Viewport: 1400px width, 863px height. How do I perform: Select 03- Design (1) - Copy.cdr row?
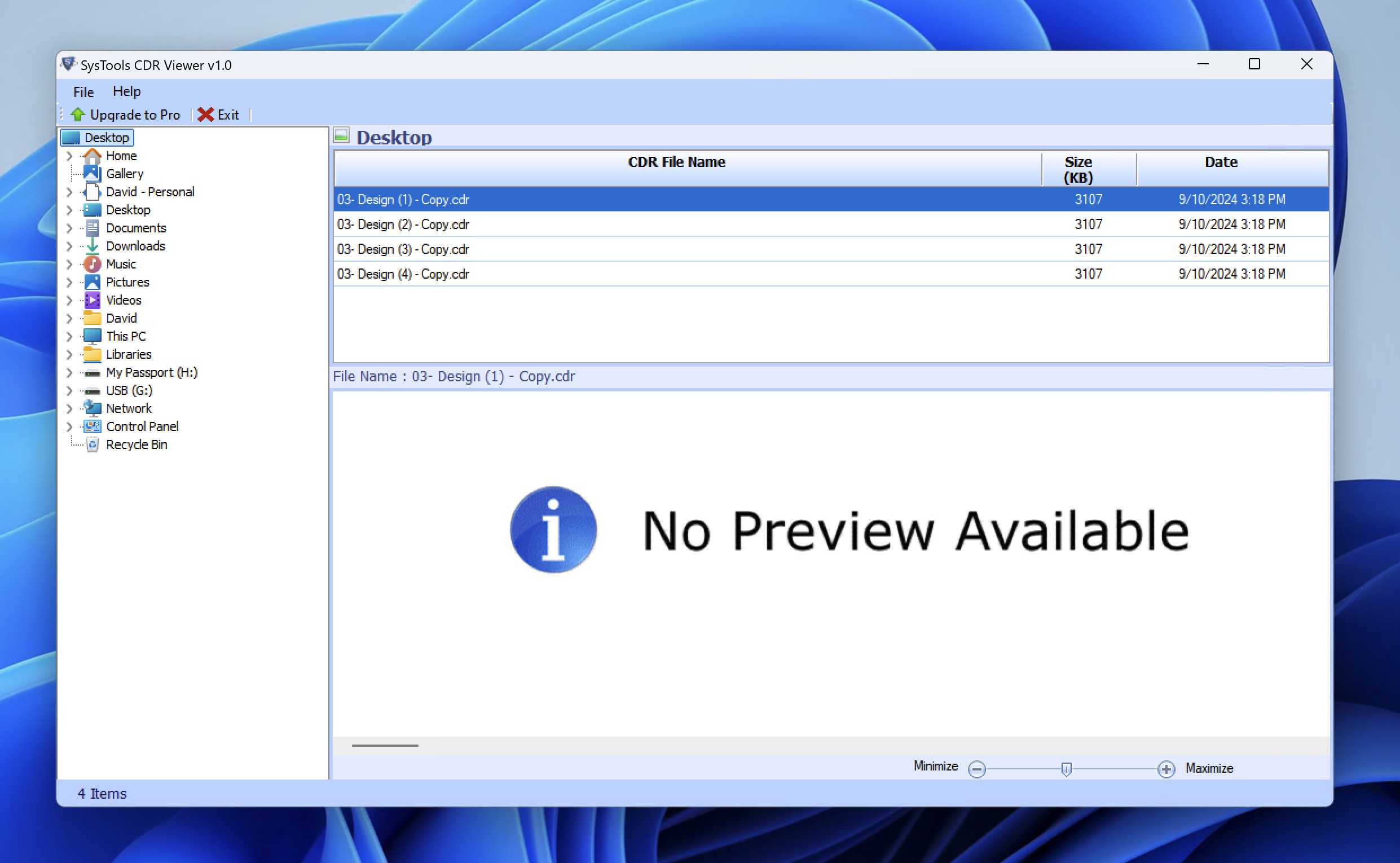(x=831, y=199)
